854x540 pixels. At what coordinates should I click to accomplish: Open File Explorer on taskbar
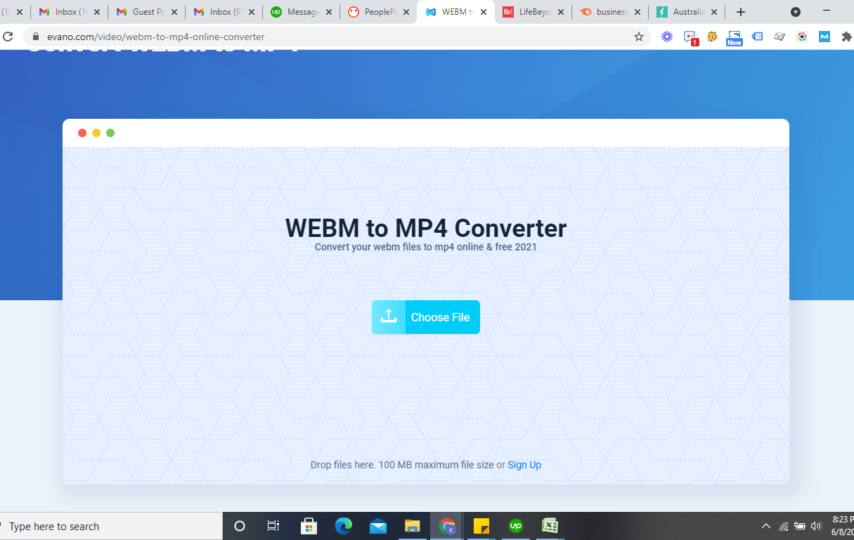(x=412, y=526)
